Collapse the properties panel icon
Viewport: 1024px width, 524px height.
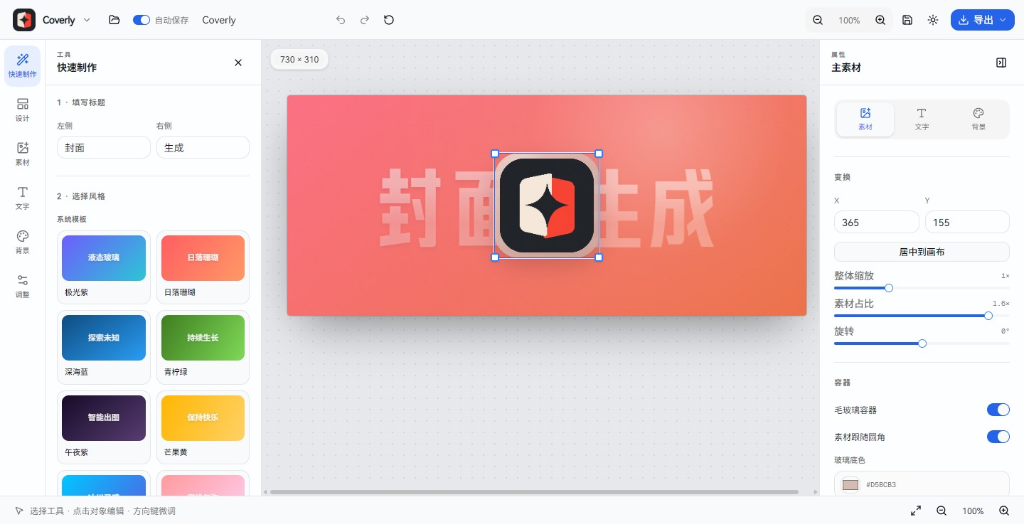(x=1000, y=63)
